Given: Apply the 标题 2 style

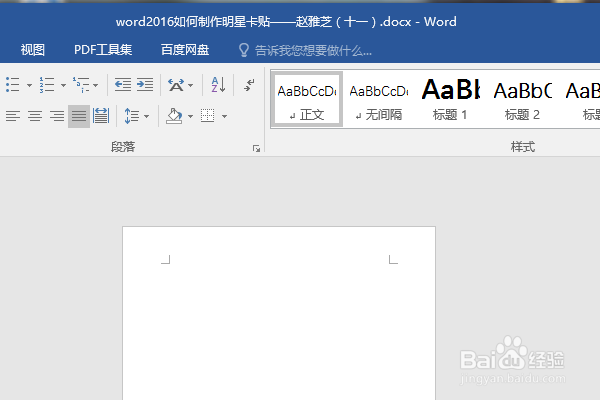Looking at the screenshot, I should click(522, 100).
